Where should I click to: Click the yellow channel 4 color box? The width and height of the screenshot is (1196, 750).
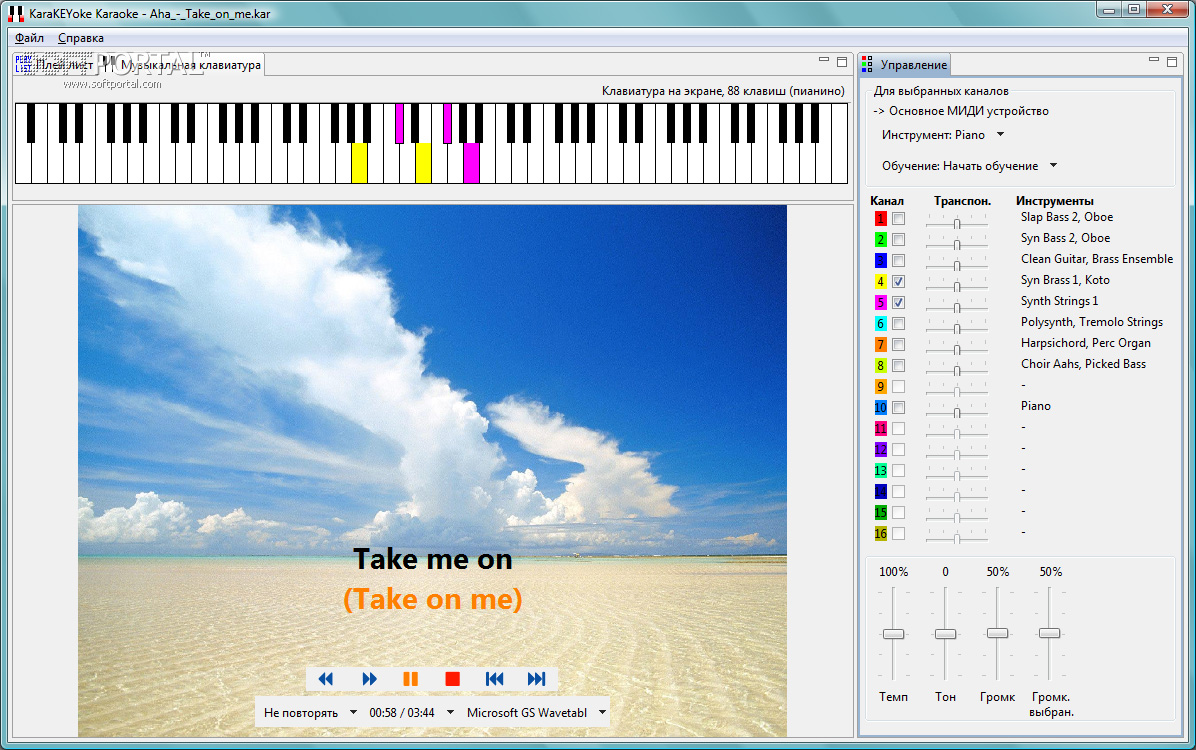[x=880, y=282]
